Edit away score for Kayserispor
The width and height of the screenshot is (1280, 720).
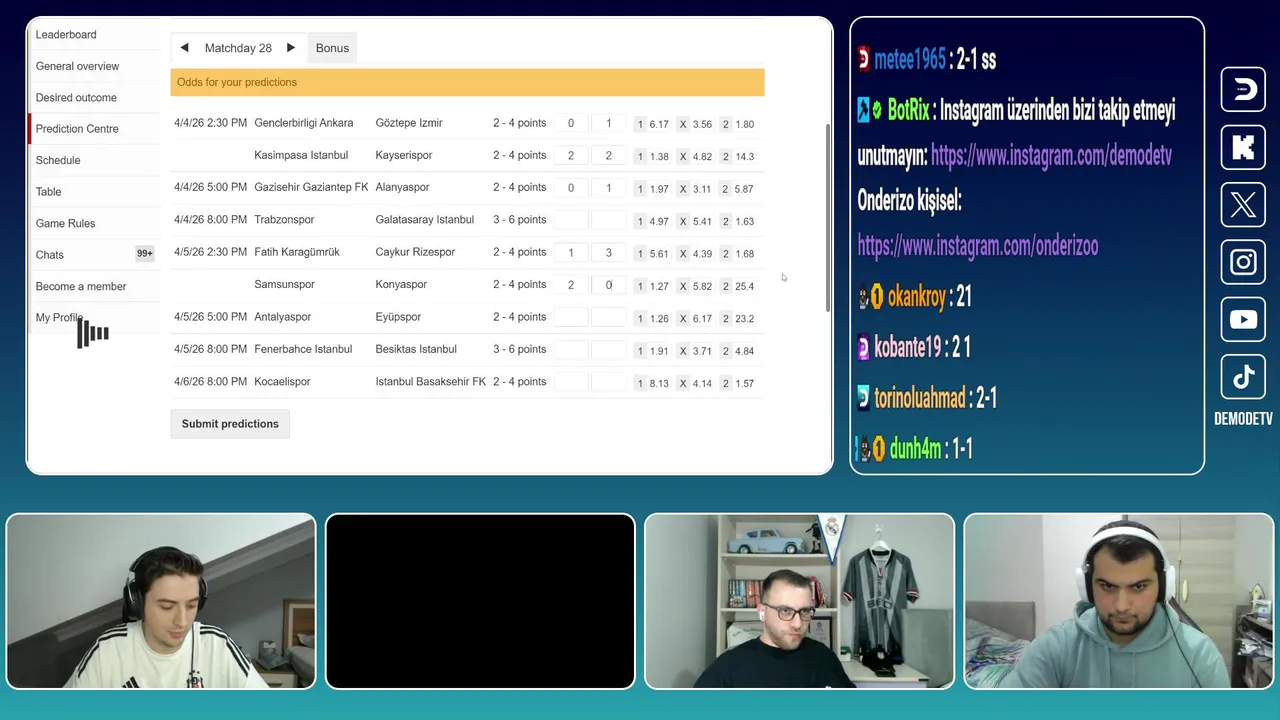click(x=608, y=155)
